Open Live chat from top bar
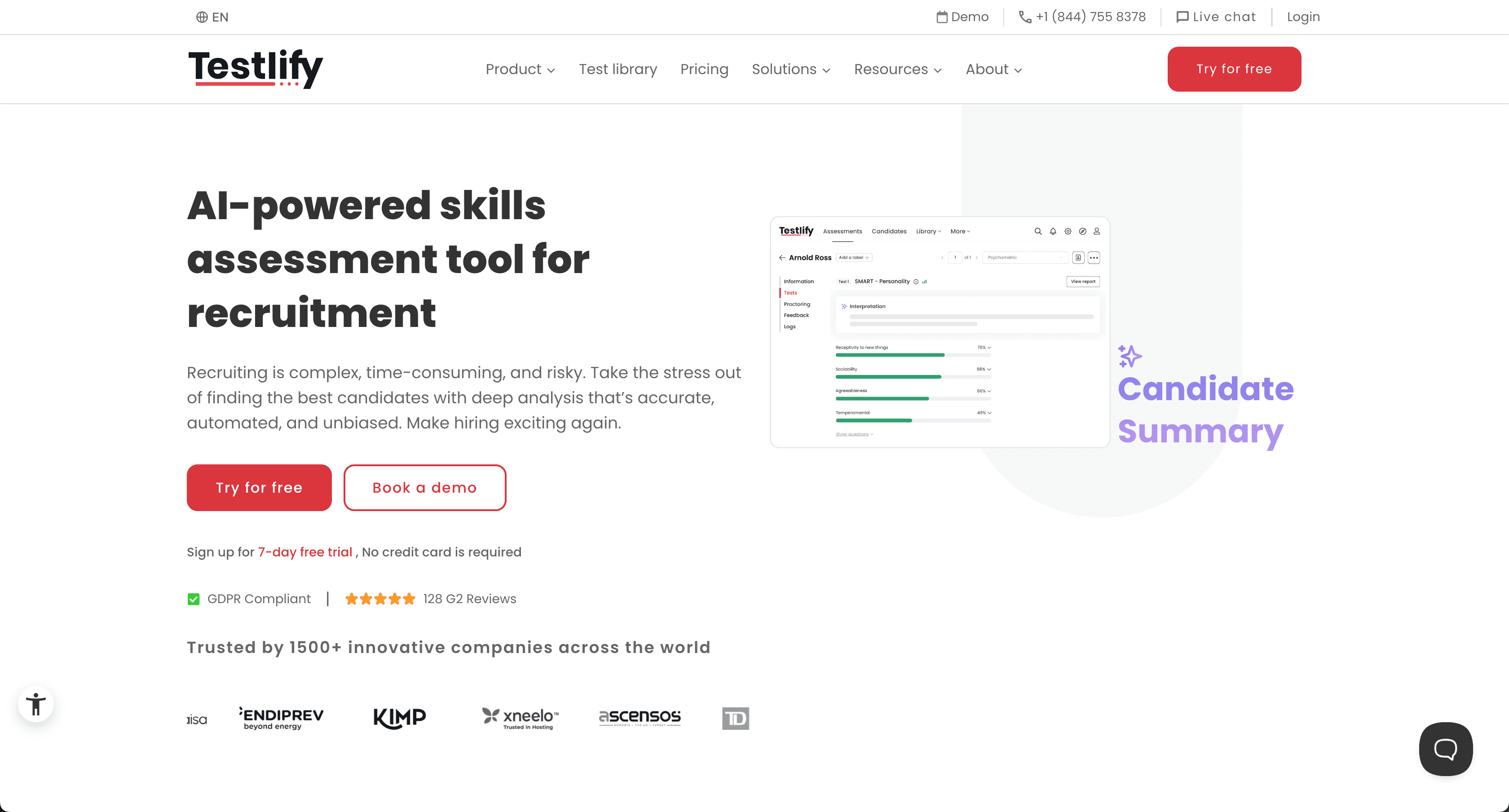Viewport: 1509px width, 812px height. tap(1216, 17)
